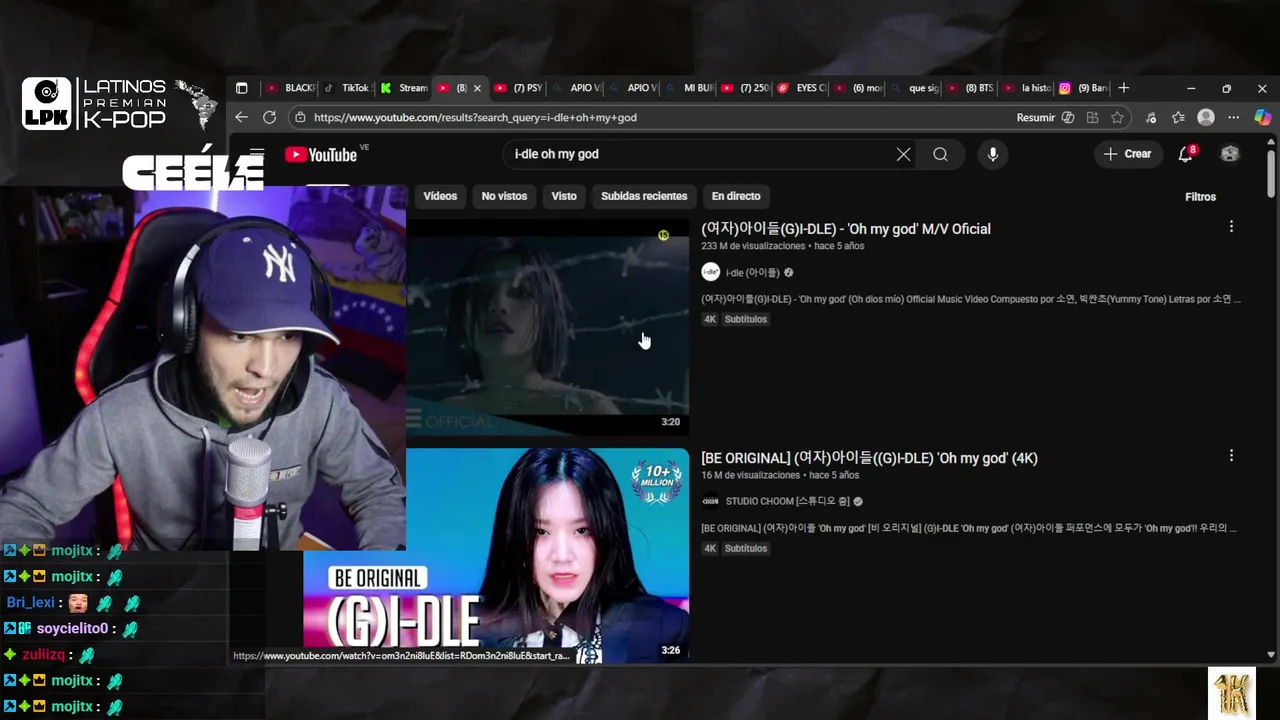Select the Subidas recientes filter chip
The width and height of the screenshot is (1280, 720).
(x=644, y=196)
